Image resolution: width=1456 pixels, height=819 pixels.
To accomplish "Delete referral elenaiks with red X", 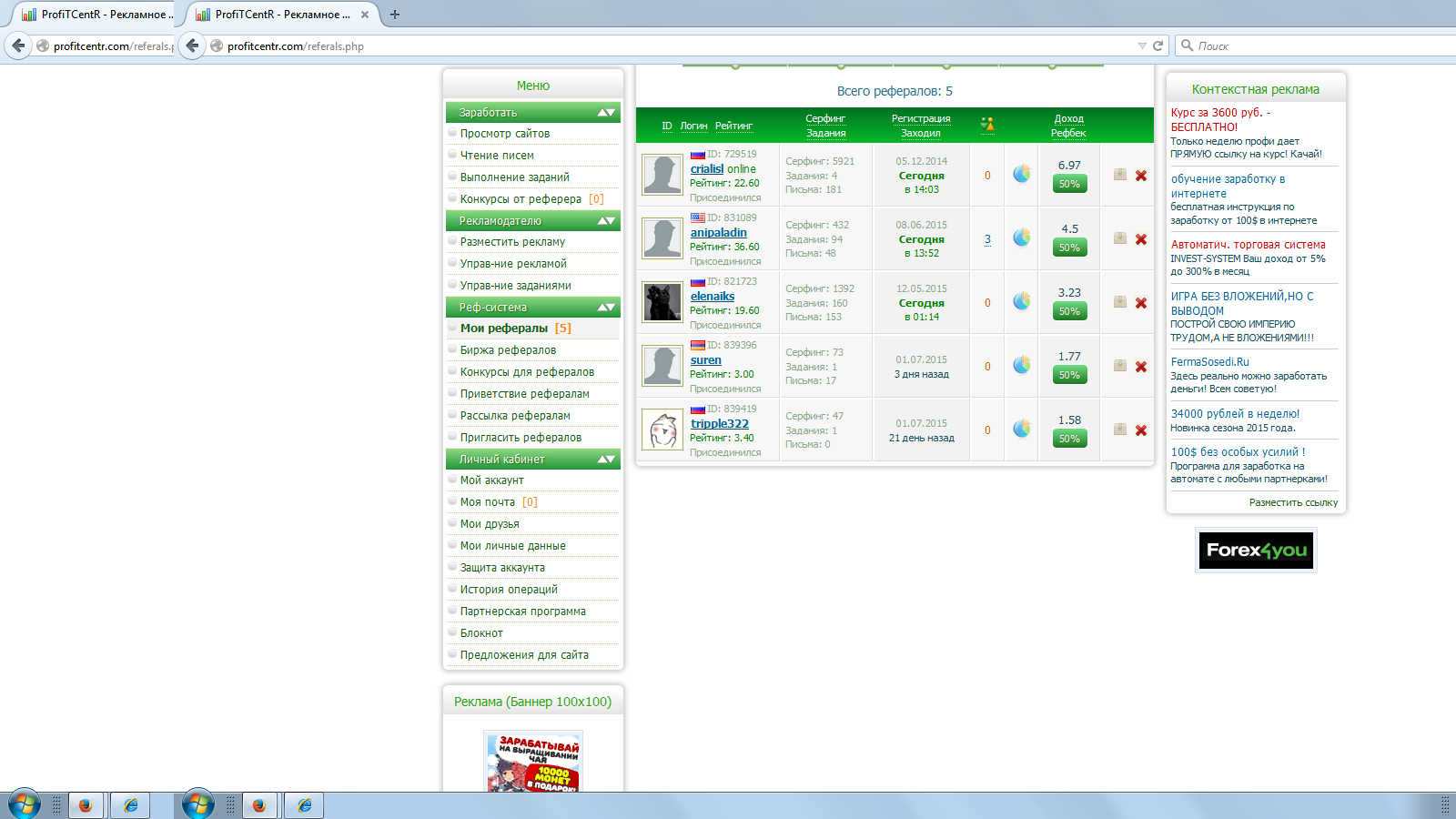I will point(1141,303).
